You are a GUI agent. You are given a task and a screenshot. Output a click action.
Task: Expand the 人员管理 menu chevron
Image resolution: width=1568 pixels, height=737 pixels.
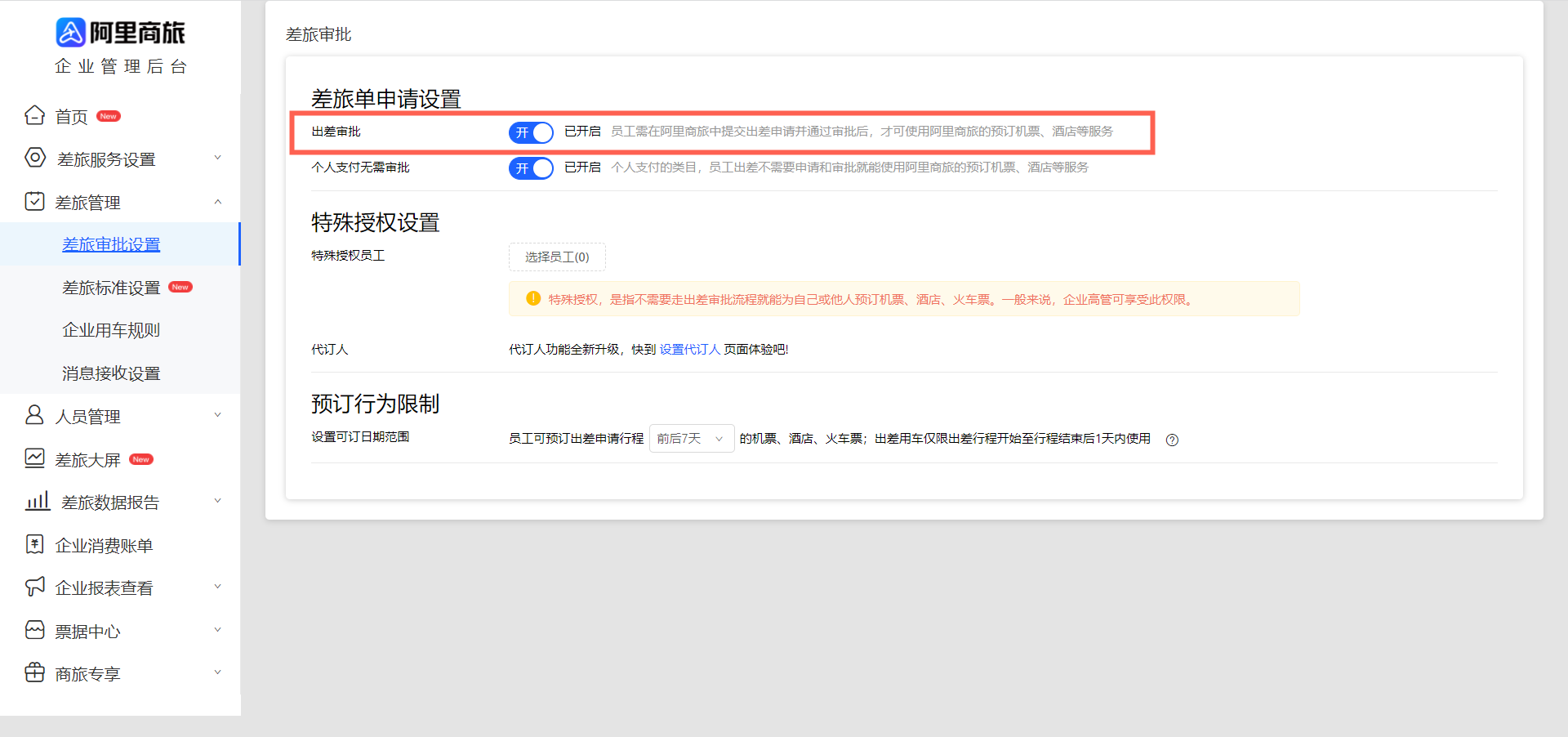(218, 415)
